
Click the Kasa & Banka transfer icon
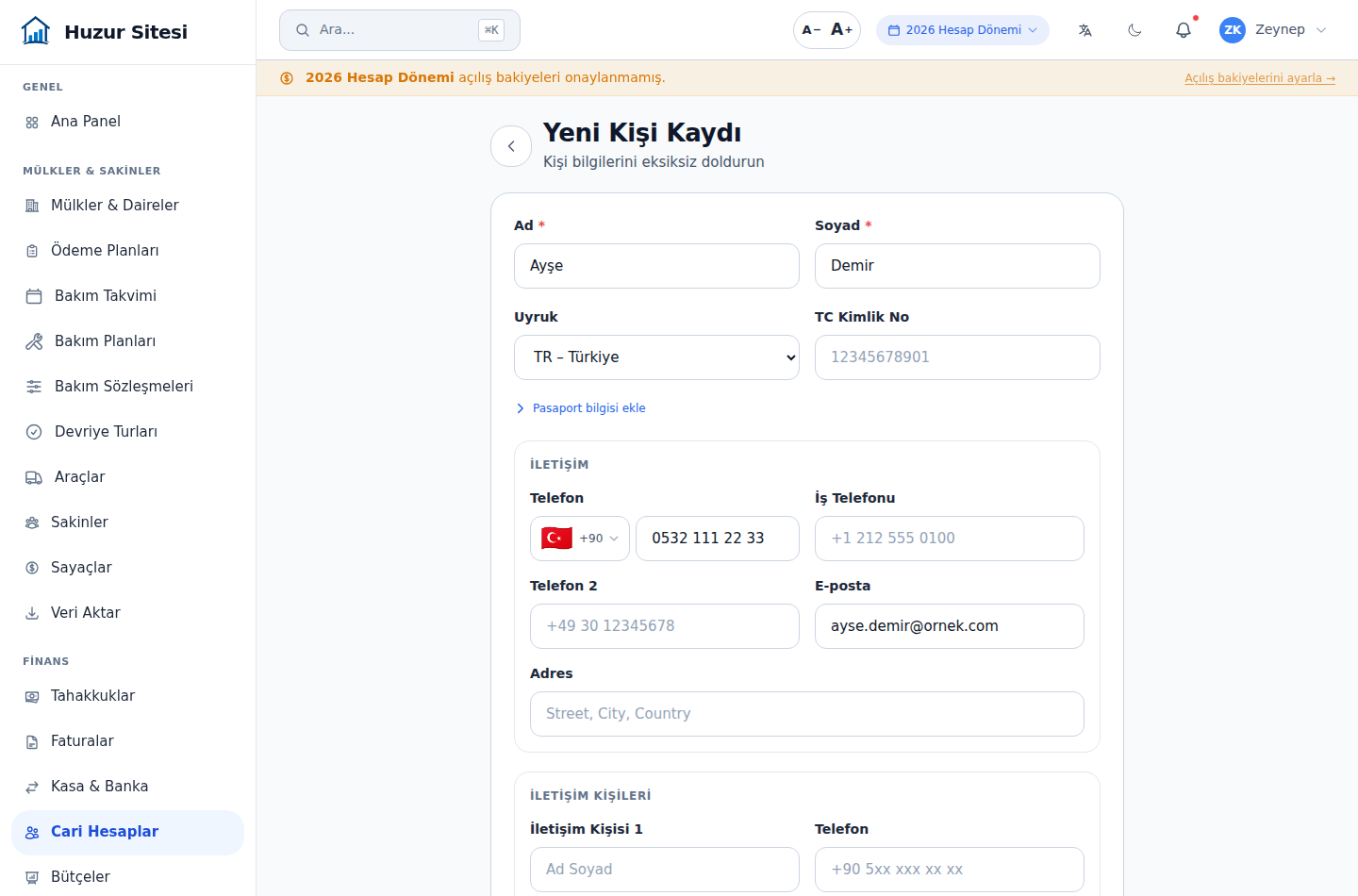tap(32, 787)
